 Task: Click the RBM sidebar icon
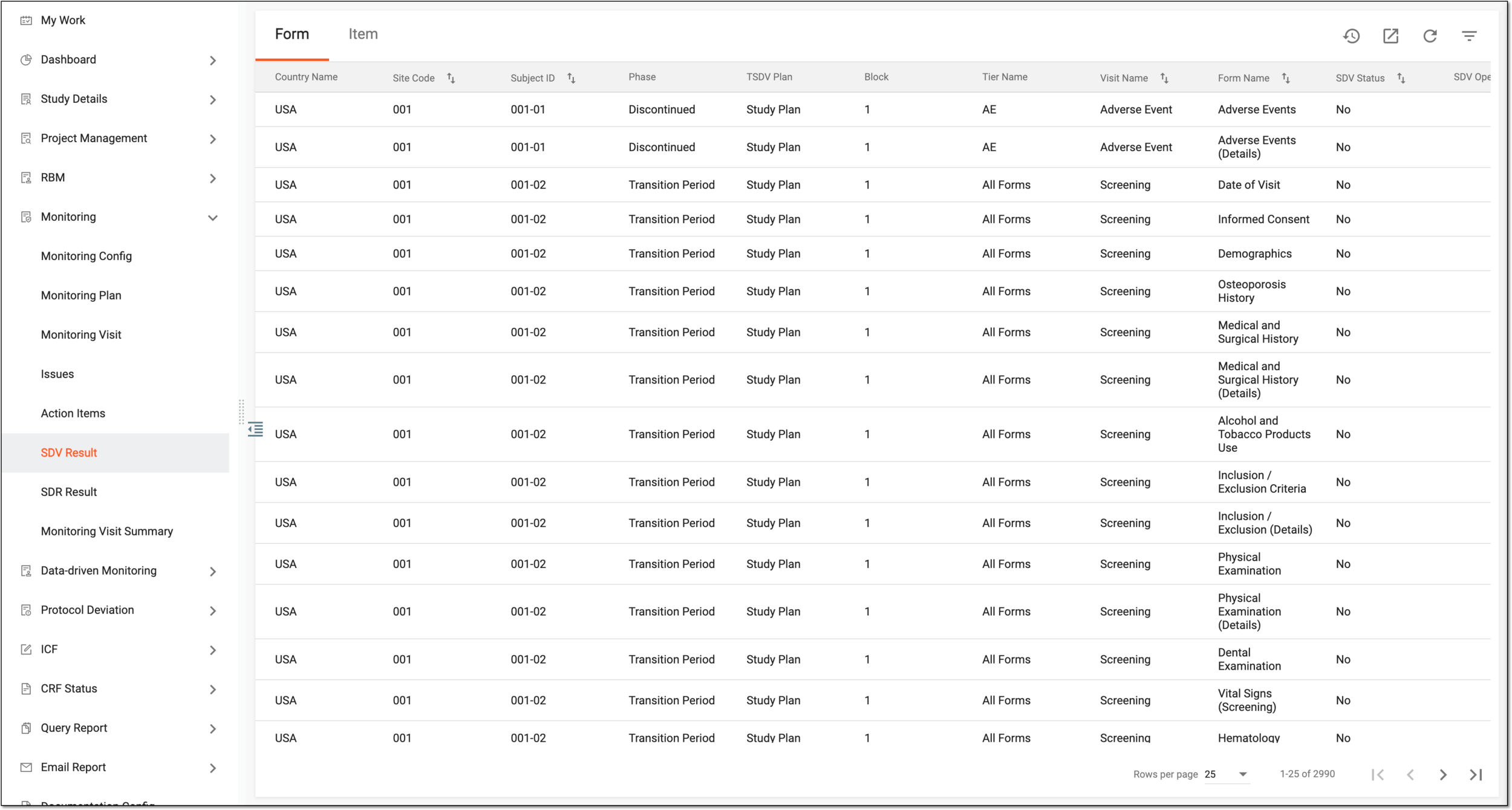(26, 178)
